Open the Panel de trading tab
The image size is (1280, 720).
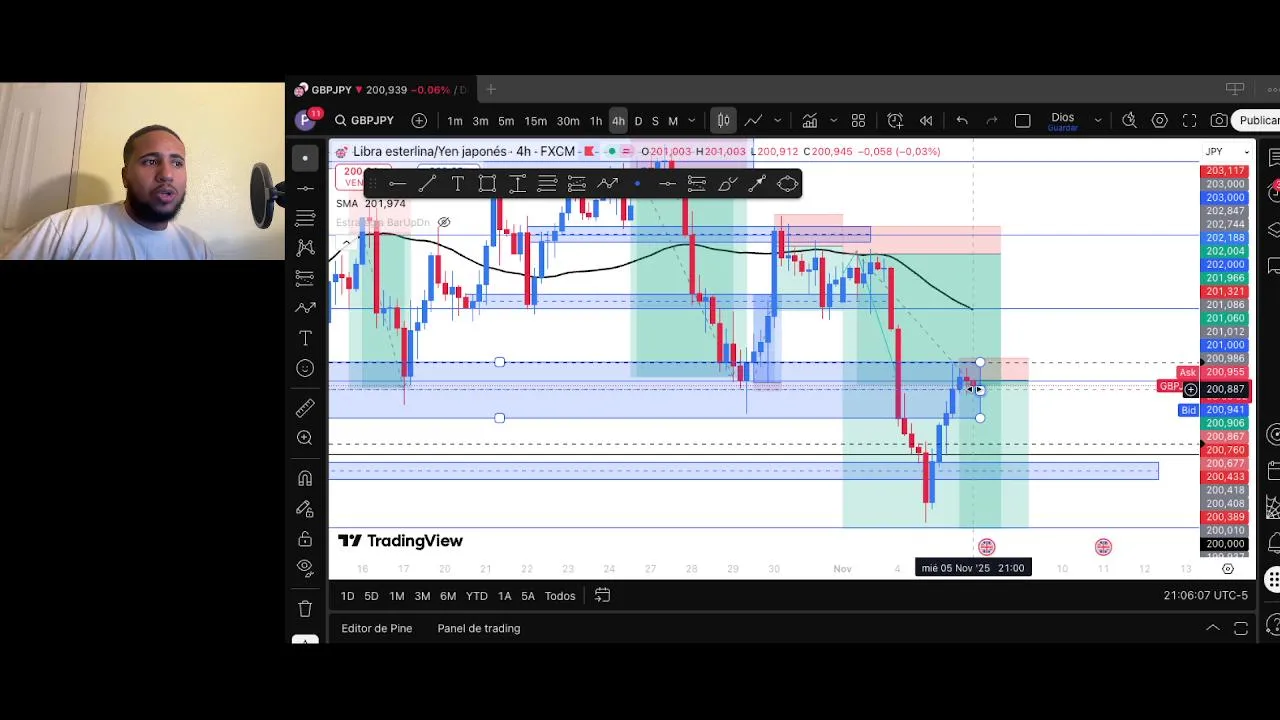tap(479, 628)
